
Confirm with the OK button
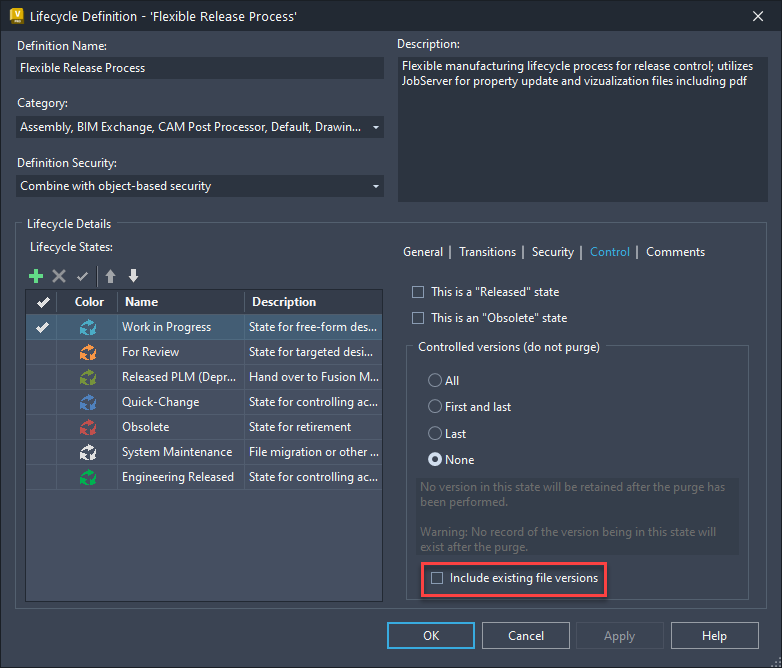point(431,636)
